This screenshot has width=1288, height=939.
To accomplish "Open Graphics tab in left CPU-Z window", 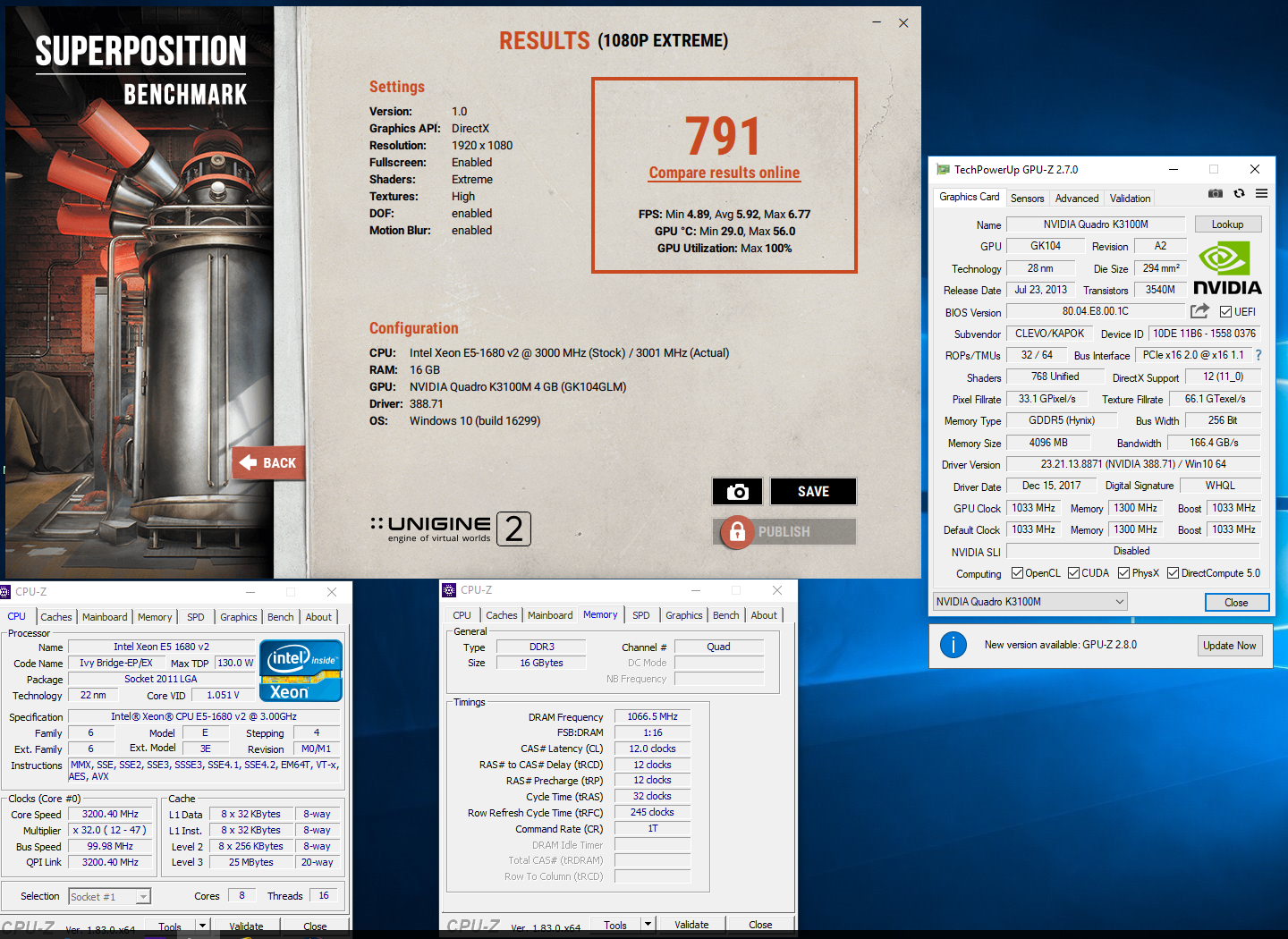I will (x=239, y=617).
